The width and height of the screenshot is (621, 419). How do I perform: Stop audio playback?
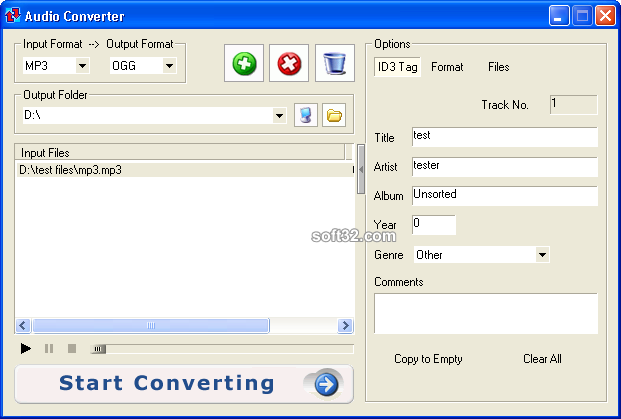72,349
